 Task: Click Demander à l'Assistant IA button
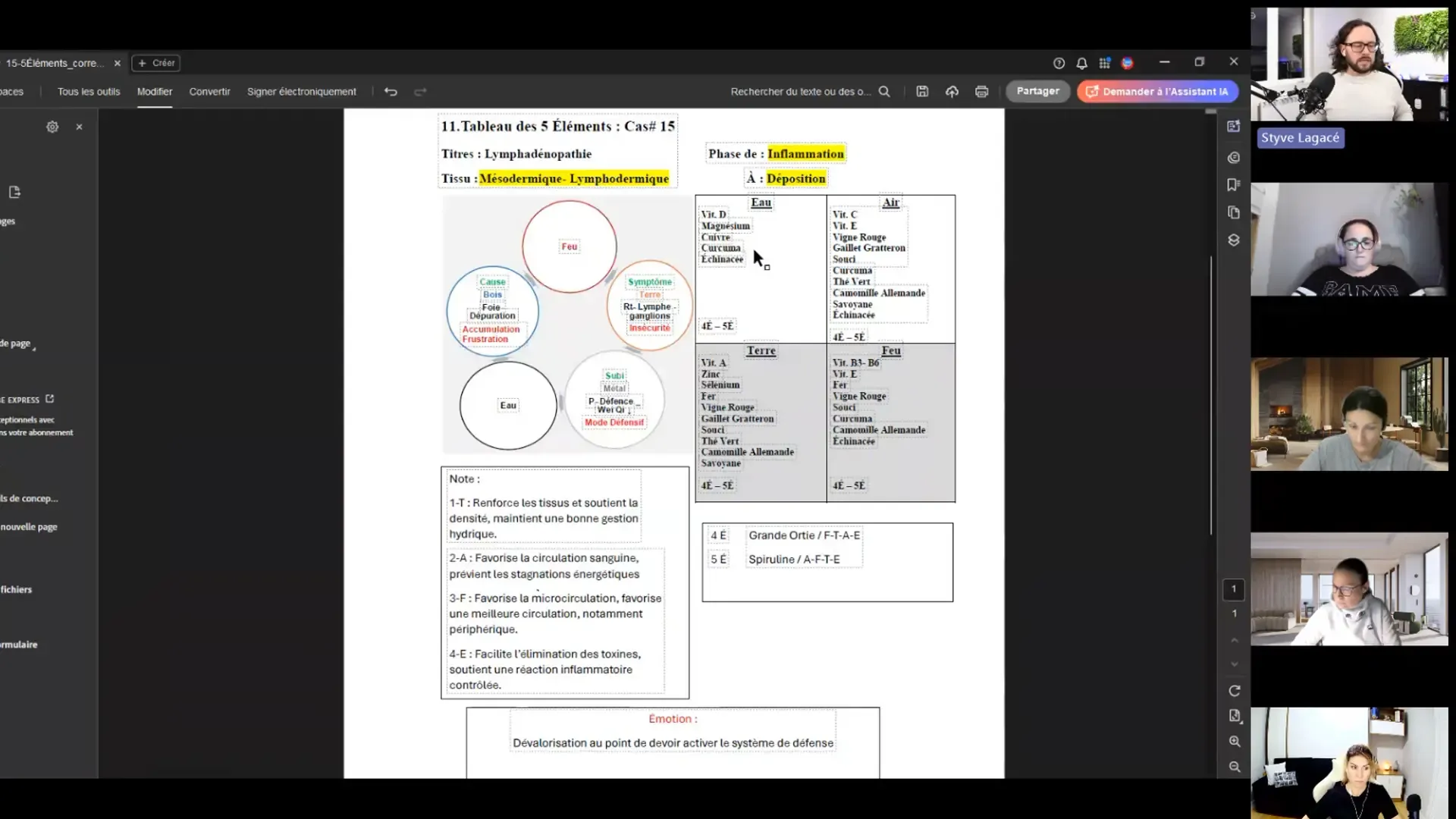[x=1157, y=92]
